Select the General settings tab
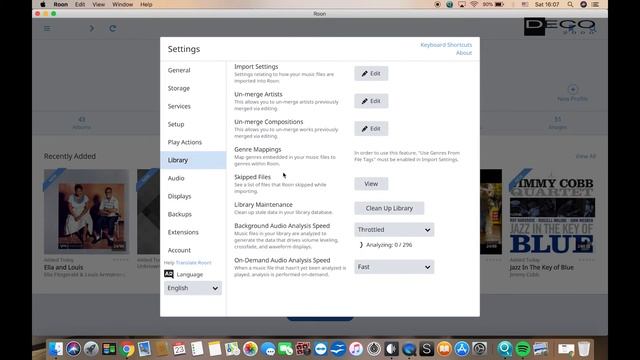This screenshot has width=640, height=360. click(193, 70)
